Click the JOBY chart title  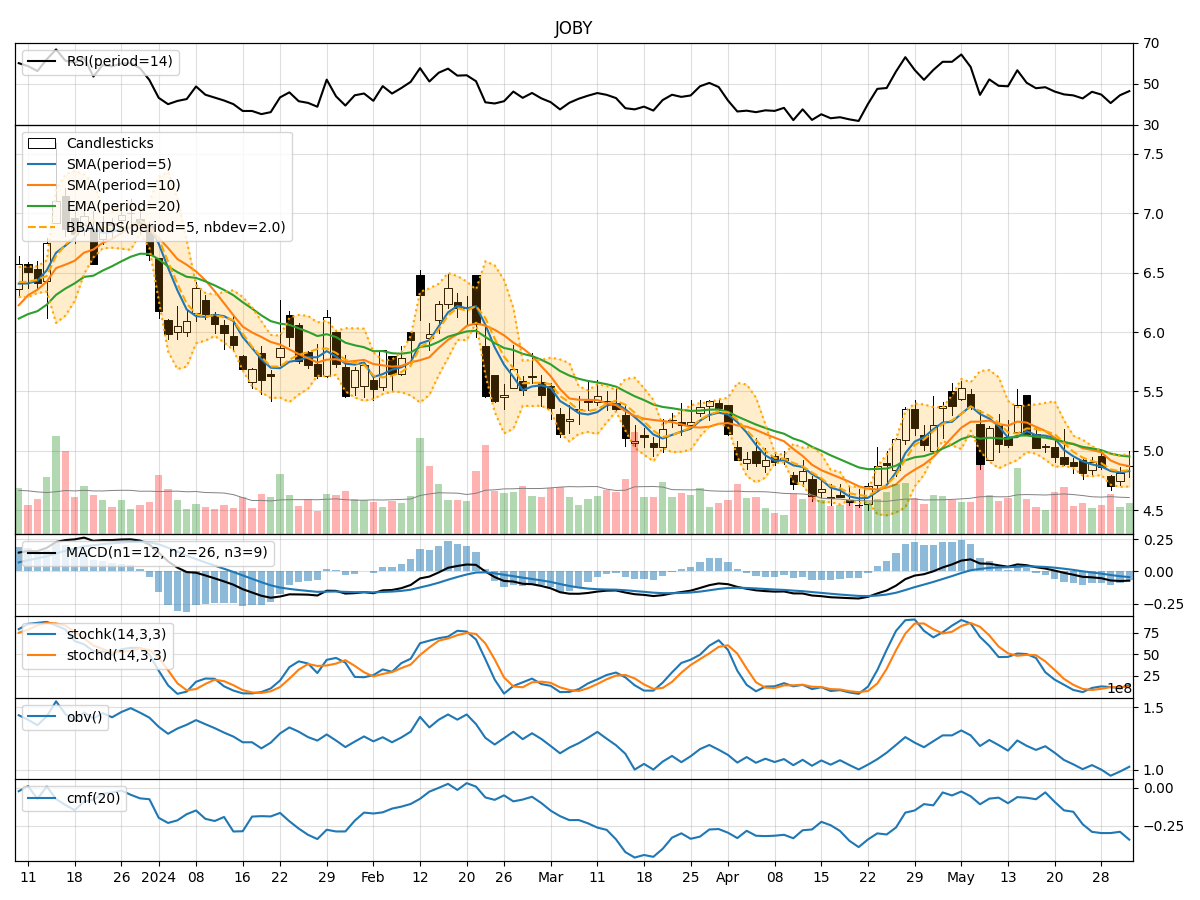tap(573, 26)
